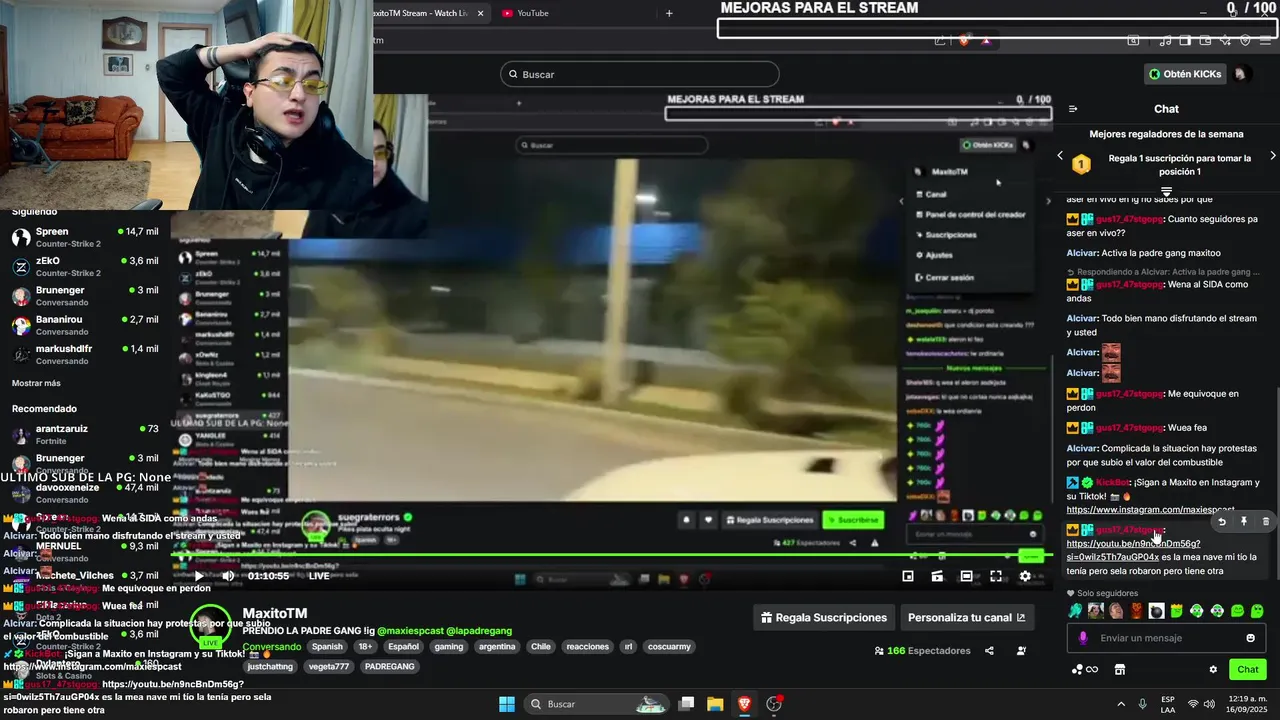The image size is (1280, 720).
Task: Open markushdlfr channel in sidebar
Action: point(85,354)
